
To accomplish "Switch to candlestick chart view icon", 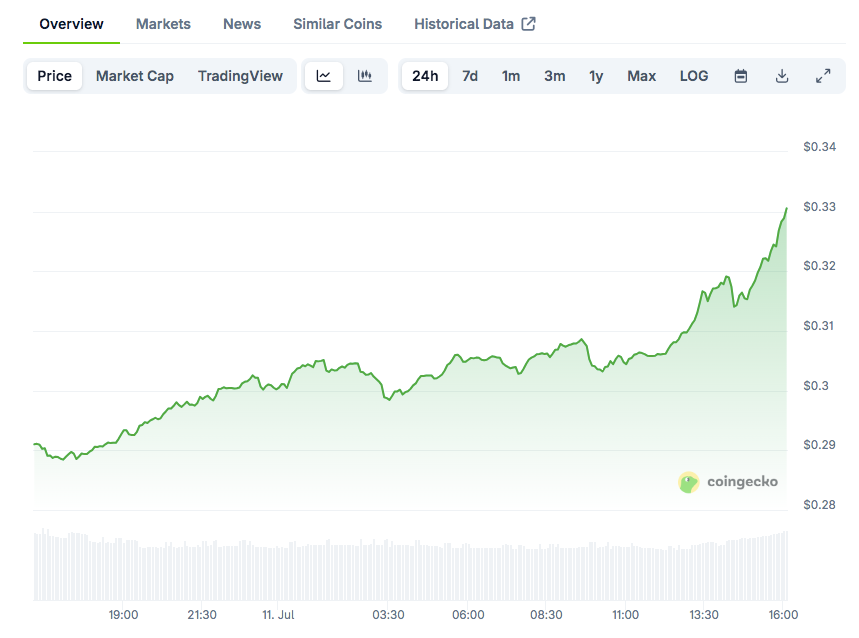I will coord(365,76).
